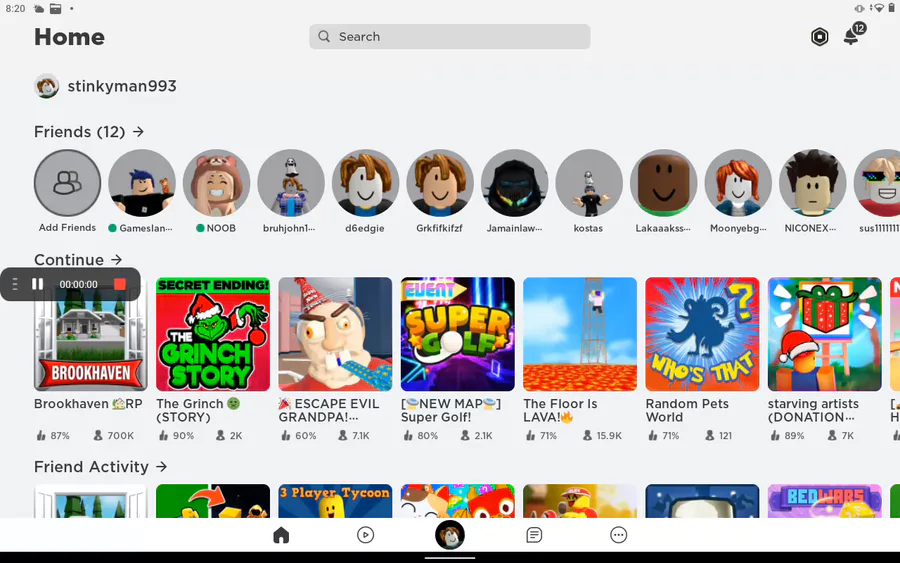
Task: Open friend bruhjohn1 avatar
Action: [x=291, y=183]
